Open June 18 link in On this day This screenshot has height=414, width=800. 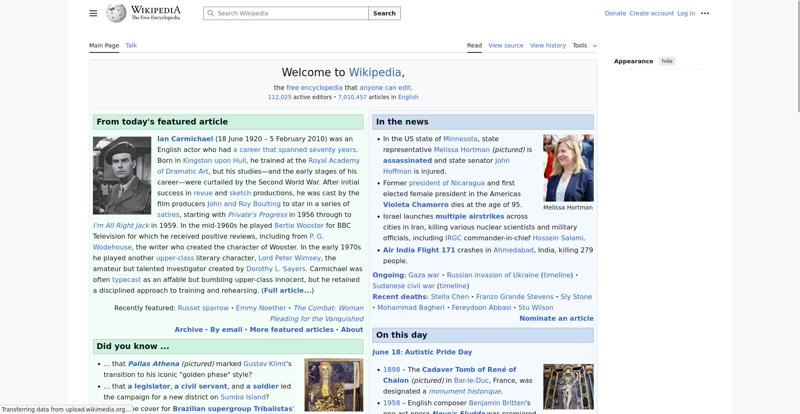coord(387,352)
